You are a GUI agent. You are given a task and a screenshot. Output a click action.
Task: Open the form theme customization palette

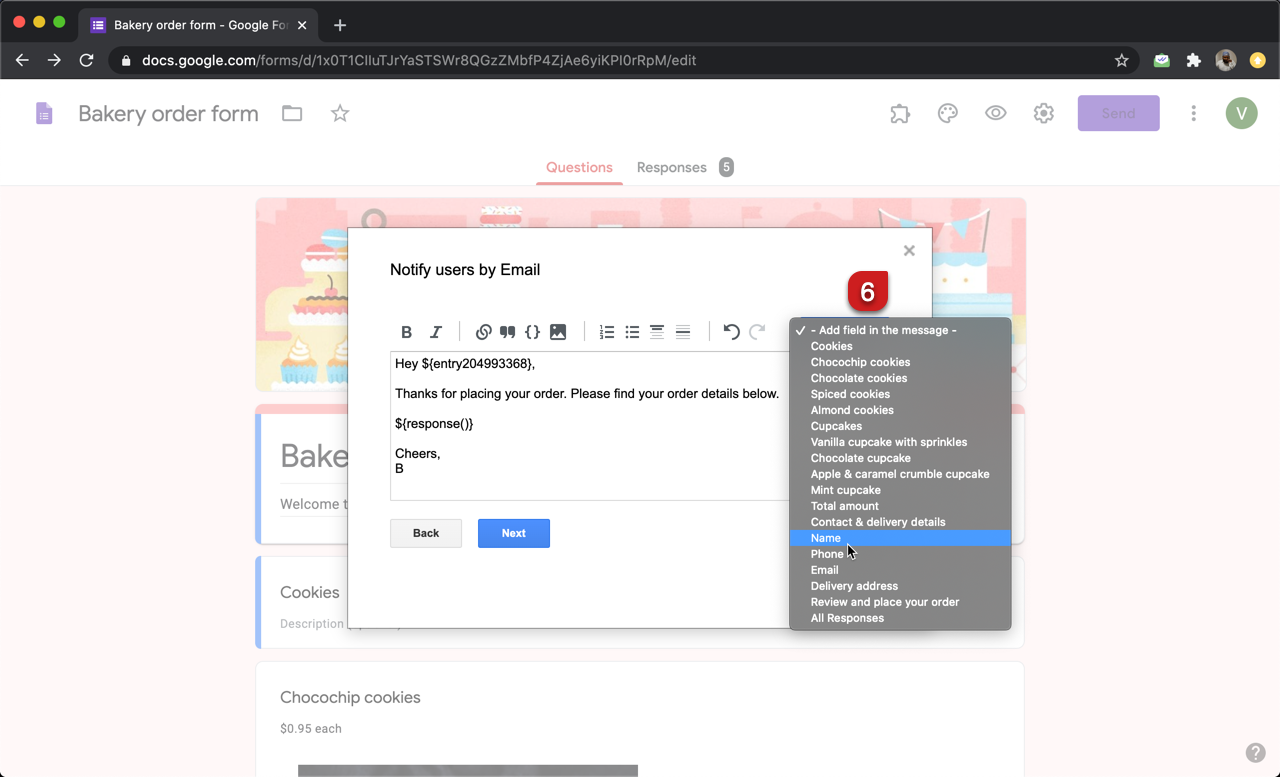click(947, 113)
